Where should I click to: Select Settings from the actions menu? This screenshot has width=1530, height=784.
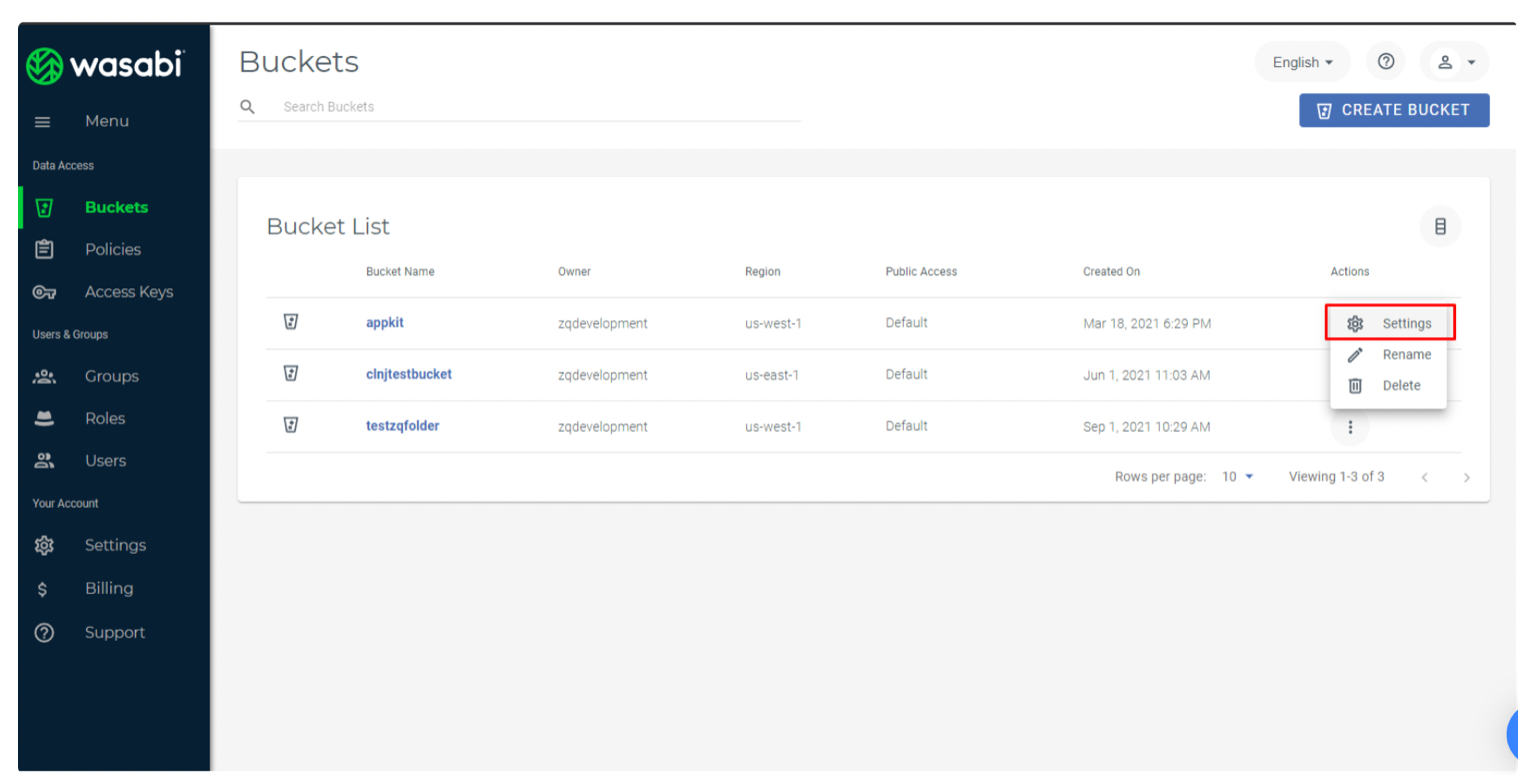1390,323
